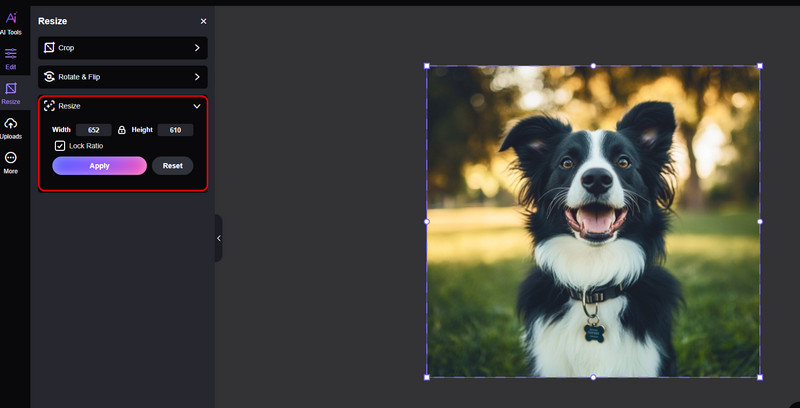Click the Rotate & Flip icon

click(49, 77)
